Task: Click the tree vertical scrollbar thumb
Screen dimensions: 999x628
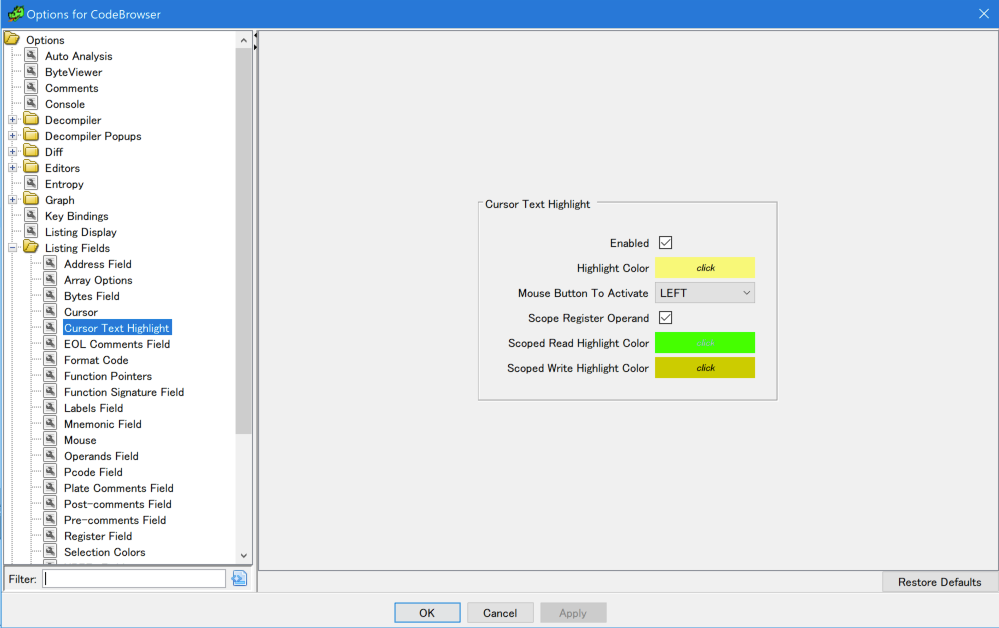Action: click(x=243, y=241)
